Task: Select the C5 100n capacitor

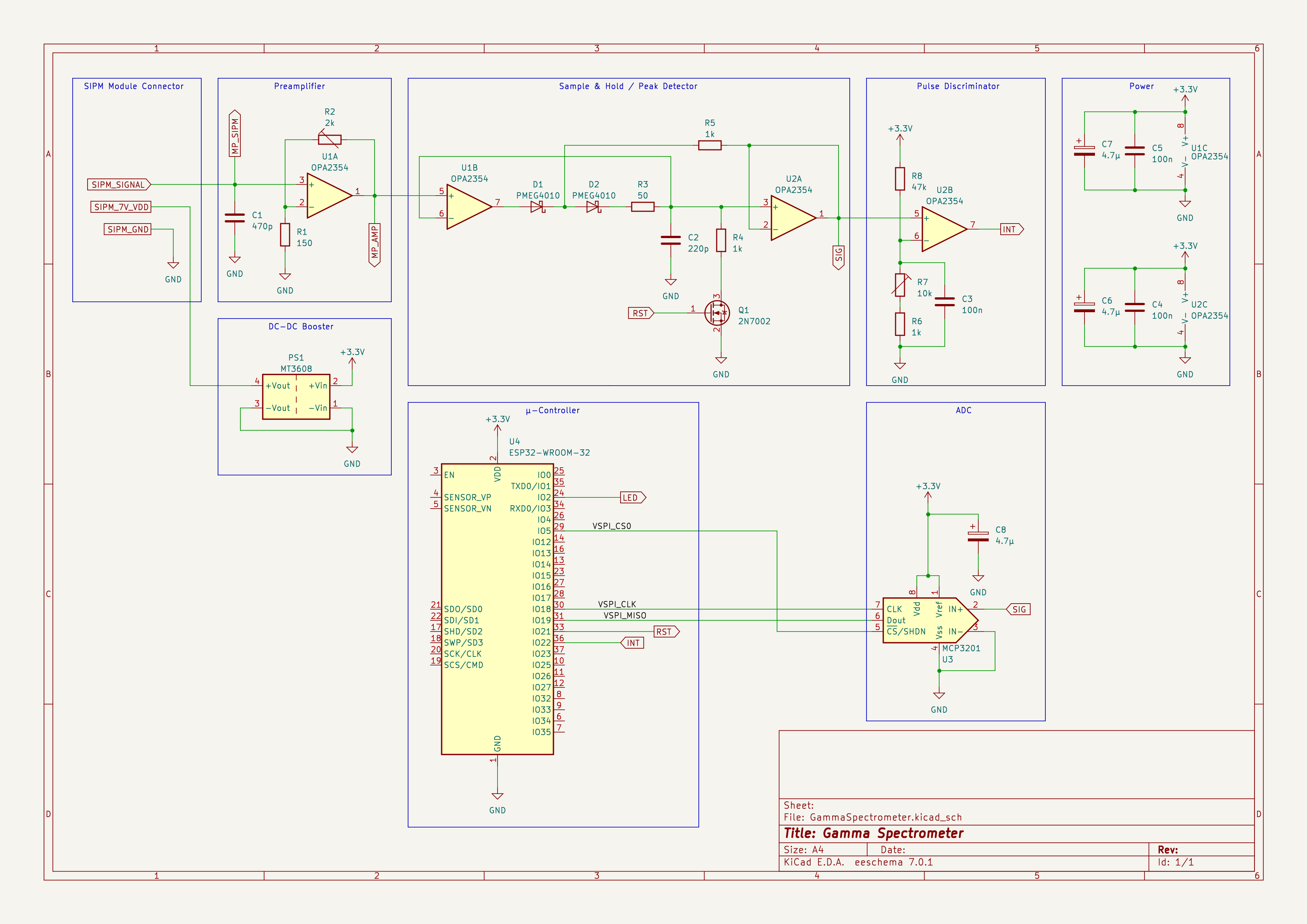Action: click(1134, 151)
